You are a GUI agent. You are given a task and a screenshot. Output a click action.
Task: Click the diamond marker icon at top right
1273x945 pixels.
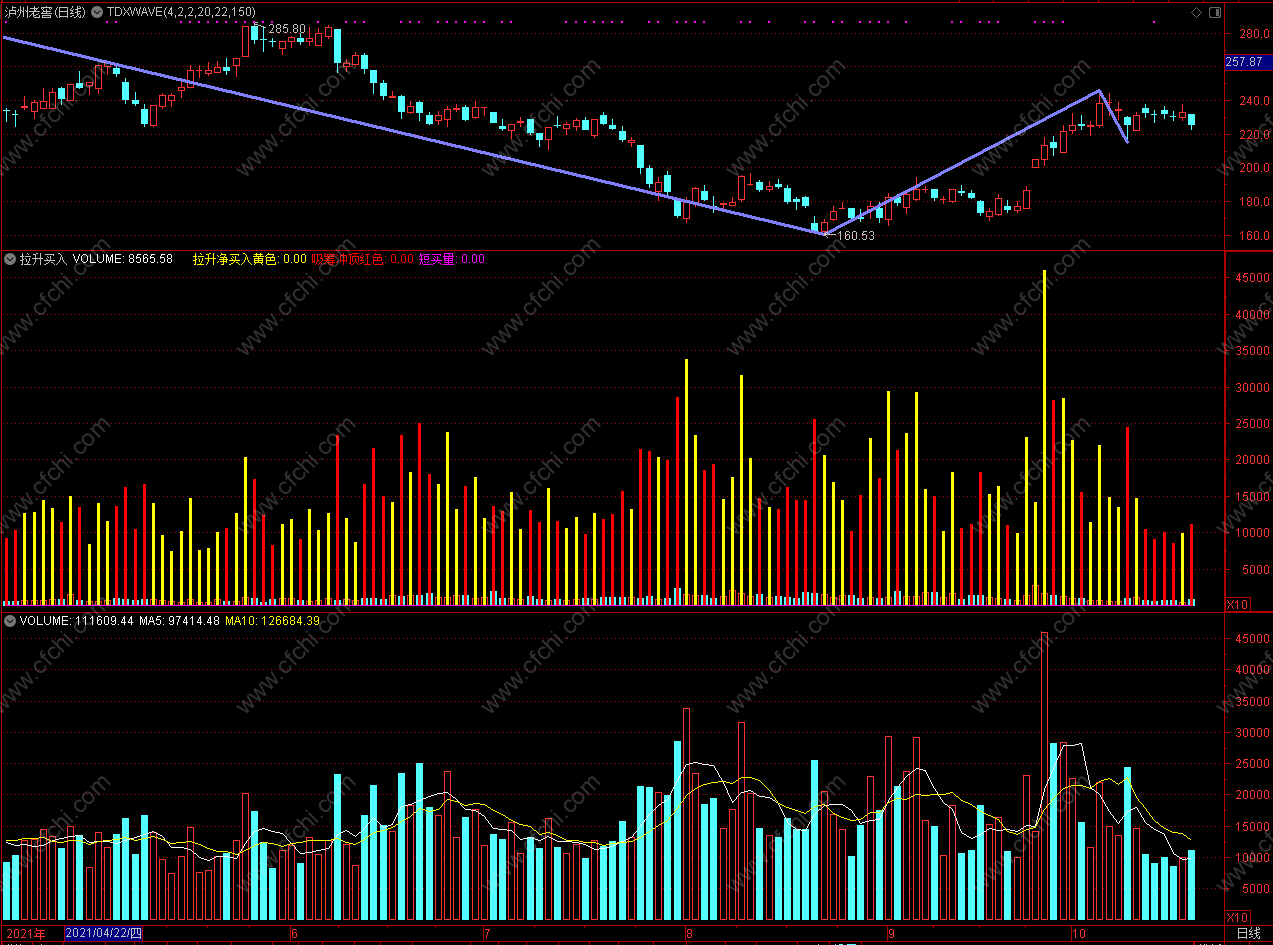[1197, 12]
